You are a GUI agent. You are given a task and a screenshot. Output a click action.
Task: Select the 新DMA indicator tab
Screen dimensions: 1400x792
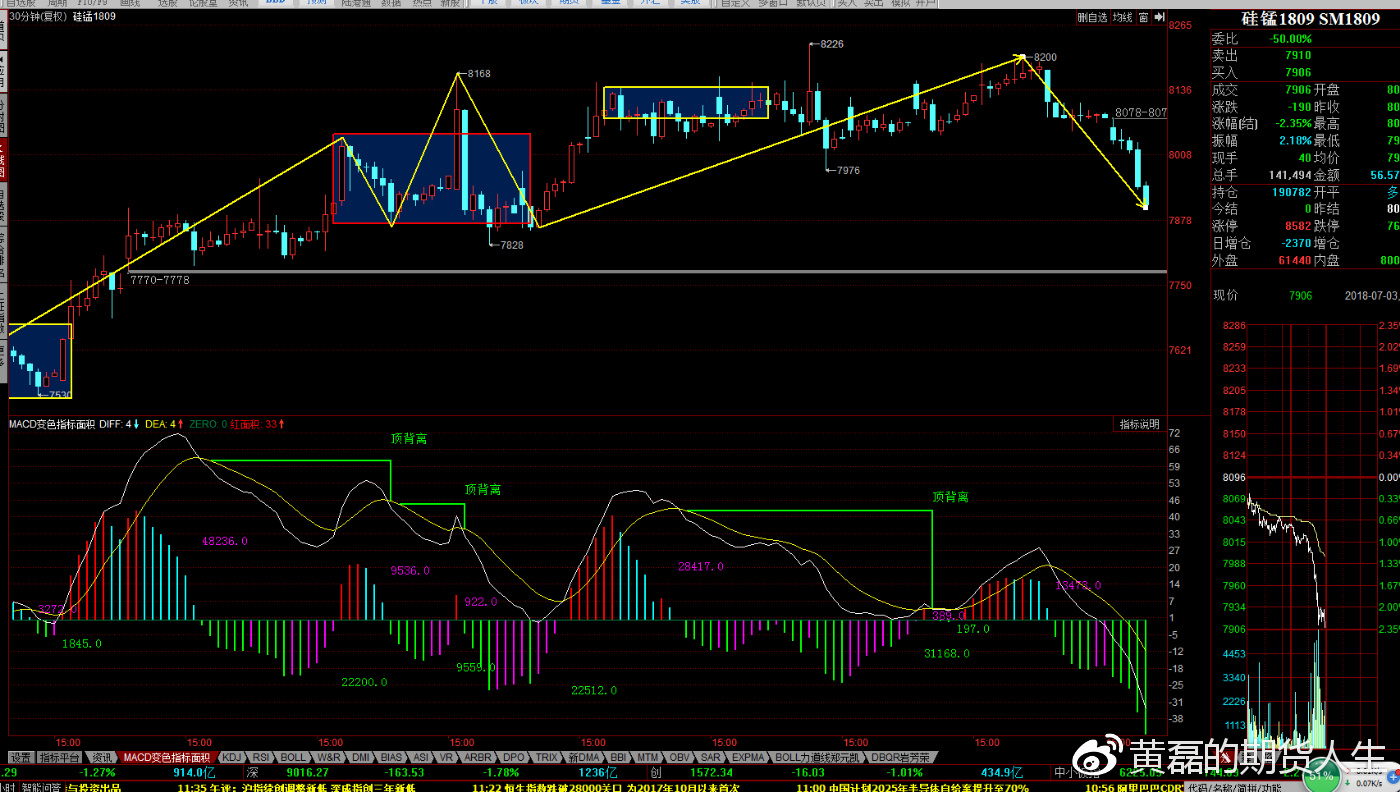[x=583, y=757]
